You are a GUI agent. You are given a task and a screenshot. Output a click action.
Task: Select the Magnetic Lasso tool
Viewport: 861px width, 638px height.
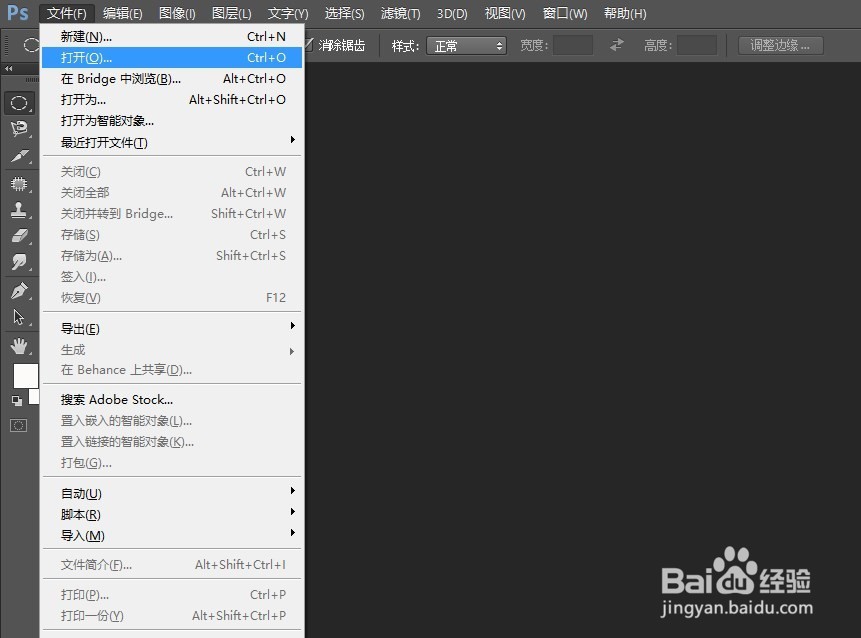click(x=19, y=129)
